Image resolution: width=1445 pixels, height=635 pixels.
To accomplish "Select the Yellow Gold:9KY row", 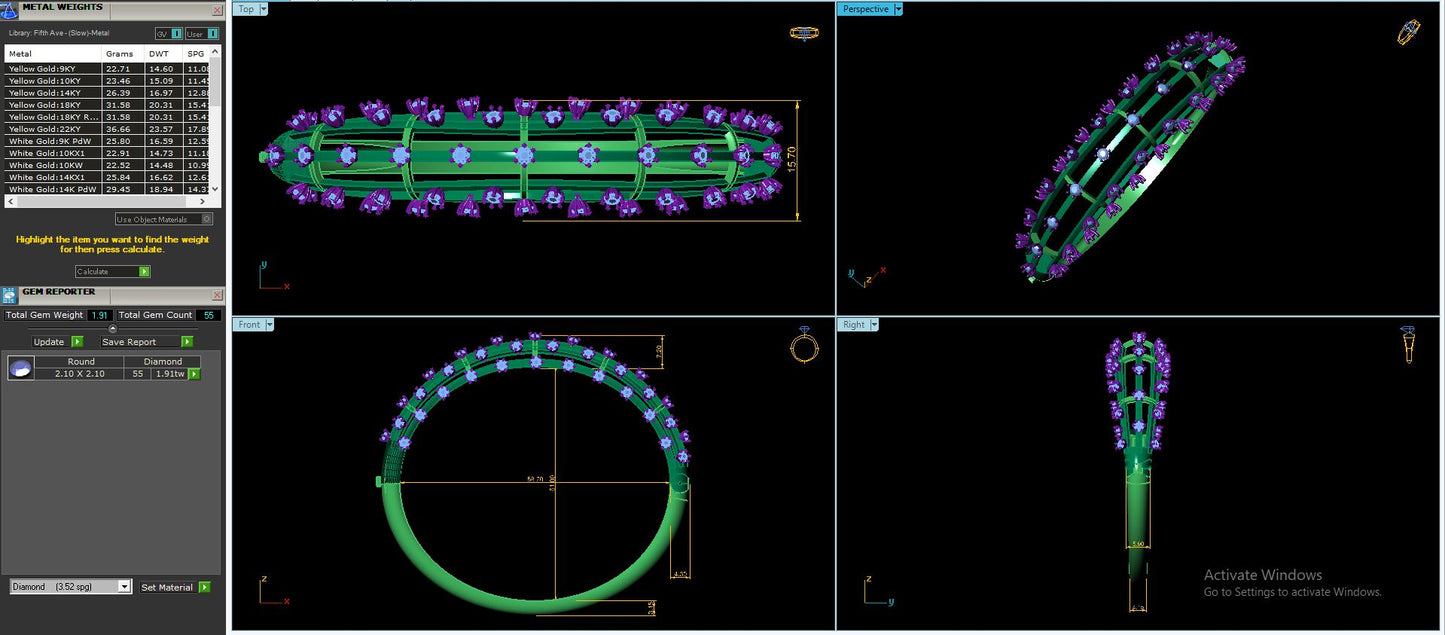I will point(108,69).
